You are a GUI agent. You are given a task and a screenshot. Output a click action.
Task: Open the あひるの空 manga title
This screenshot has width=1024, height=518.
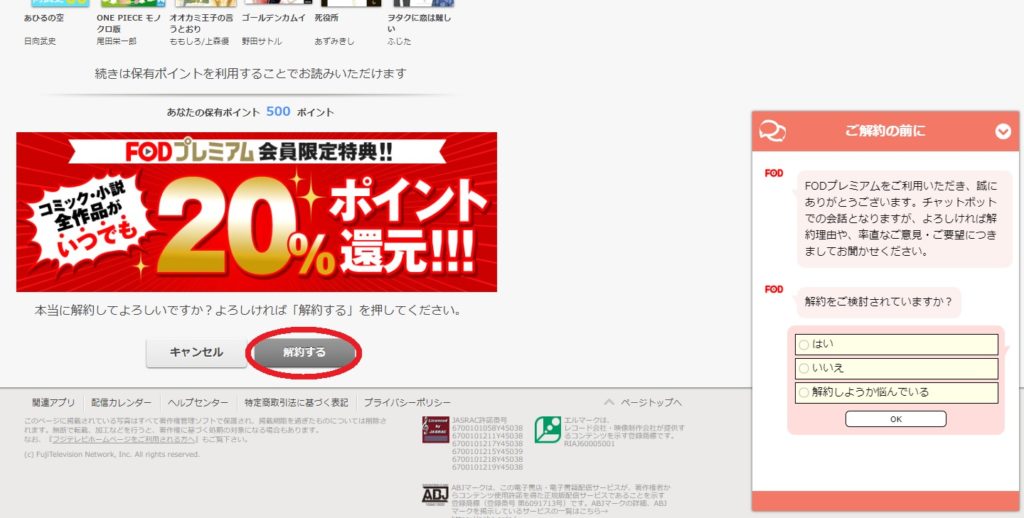click(x=44, y=18)
